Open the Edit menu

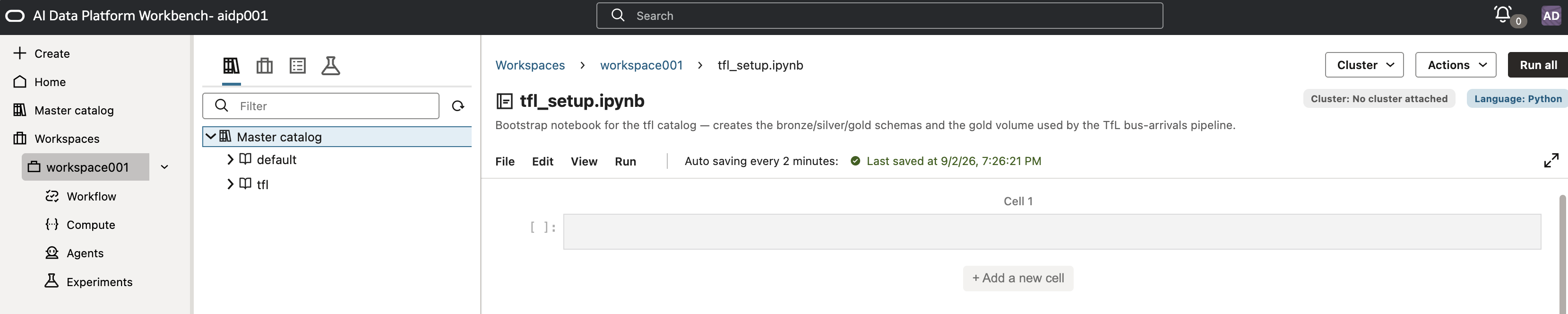(x=543, y=161)
